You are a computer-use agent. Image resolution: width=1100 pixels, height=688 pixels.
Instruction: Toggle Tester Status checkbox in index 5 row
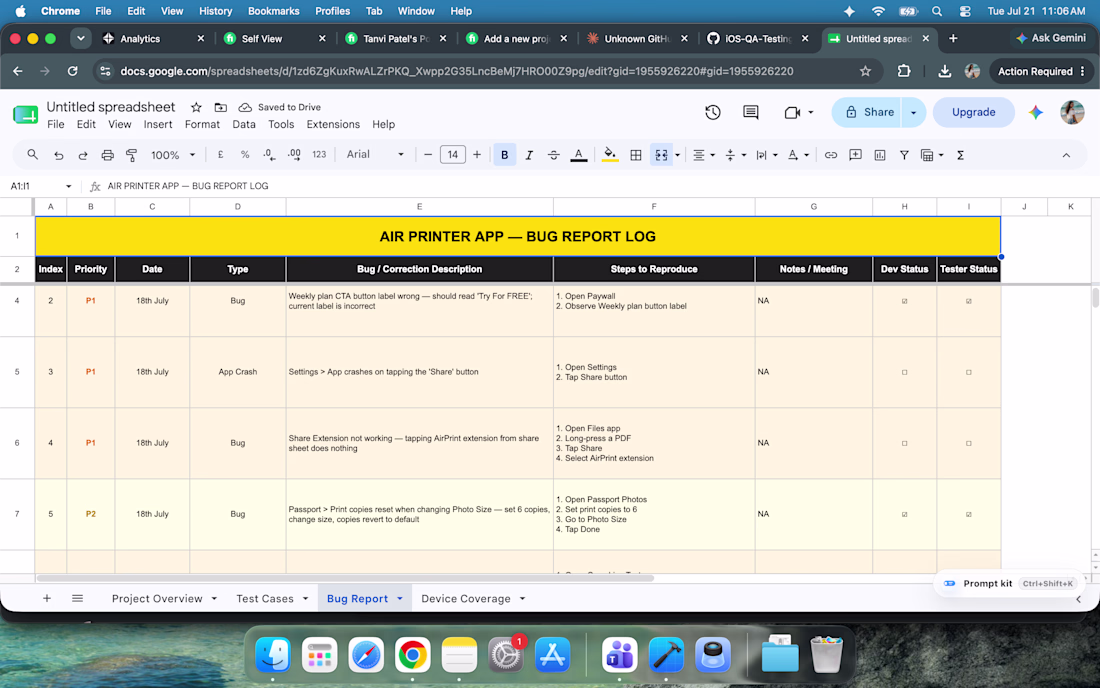coord(969,514)
